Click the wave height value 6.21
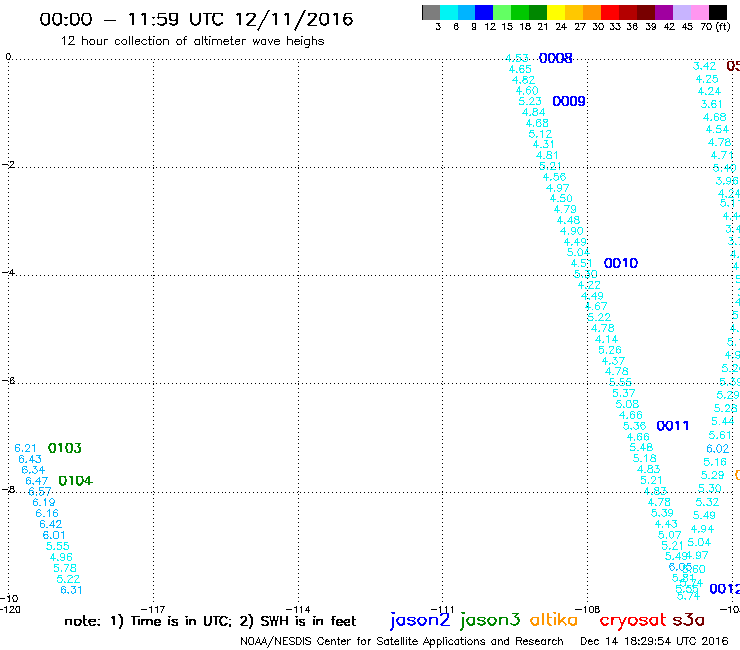The height and width of the screenshot is (650, 740). [25, 448]
